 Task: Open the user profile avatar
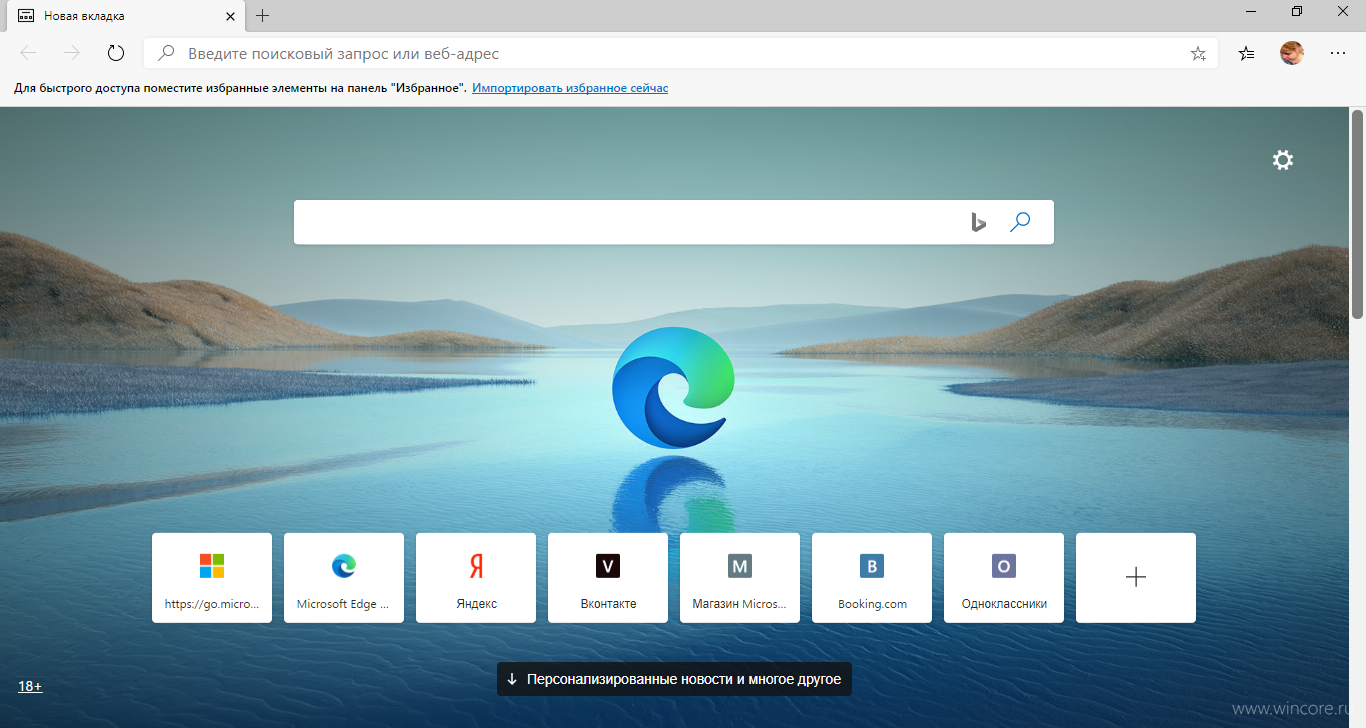tap(1292, 53)
